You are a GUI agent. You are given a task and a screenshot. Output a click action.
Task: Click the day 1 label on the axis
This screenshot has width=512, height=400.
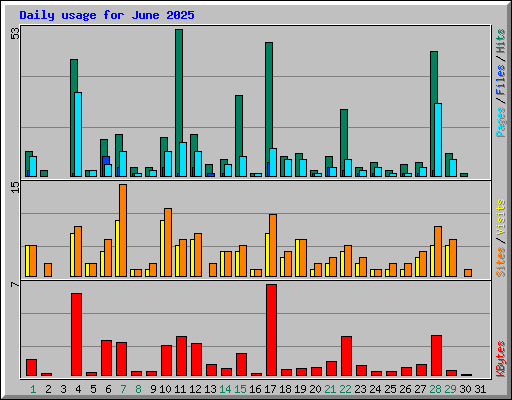(x=33, y=389)
